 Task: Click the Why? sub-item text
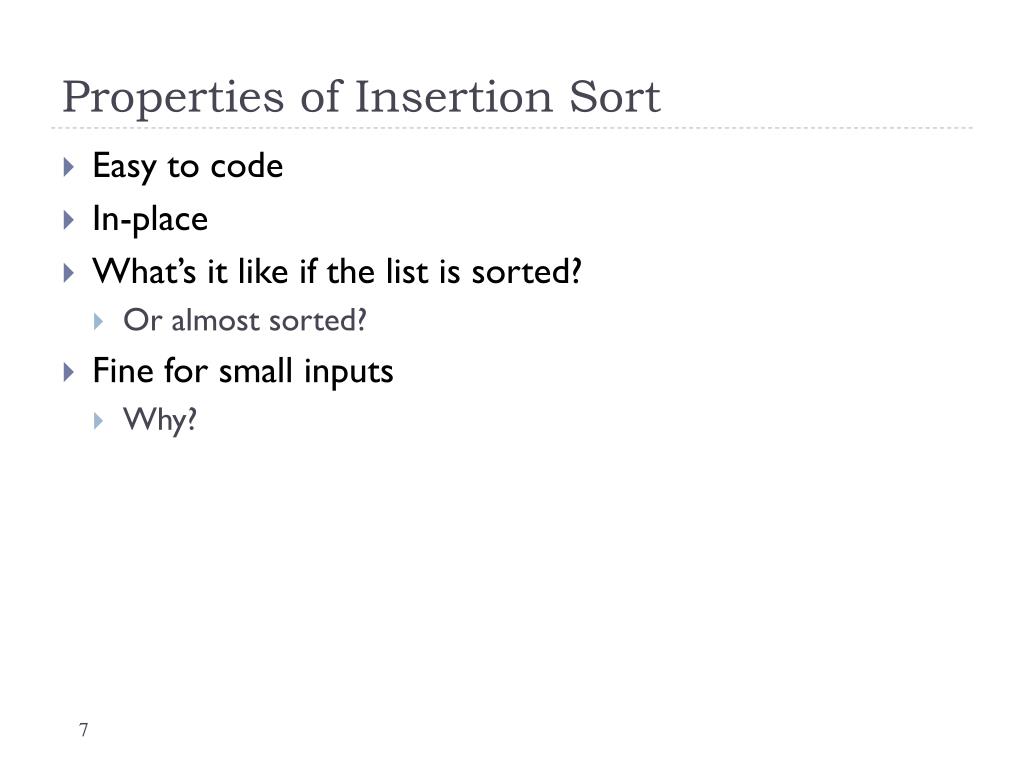tap(160, 420)
